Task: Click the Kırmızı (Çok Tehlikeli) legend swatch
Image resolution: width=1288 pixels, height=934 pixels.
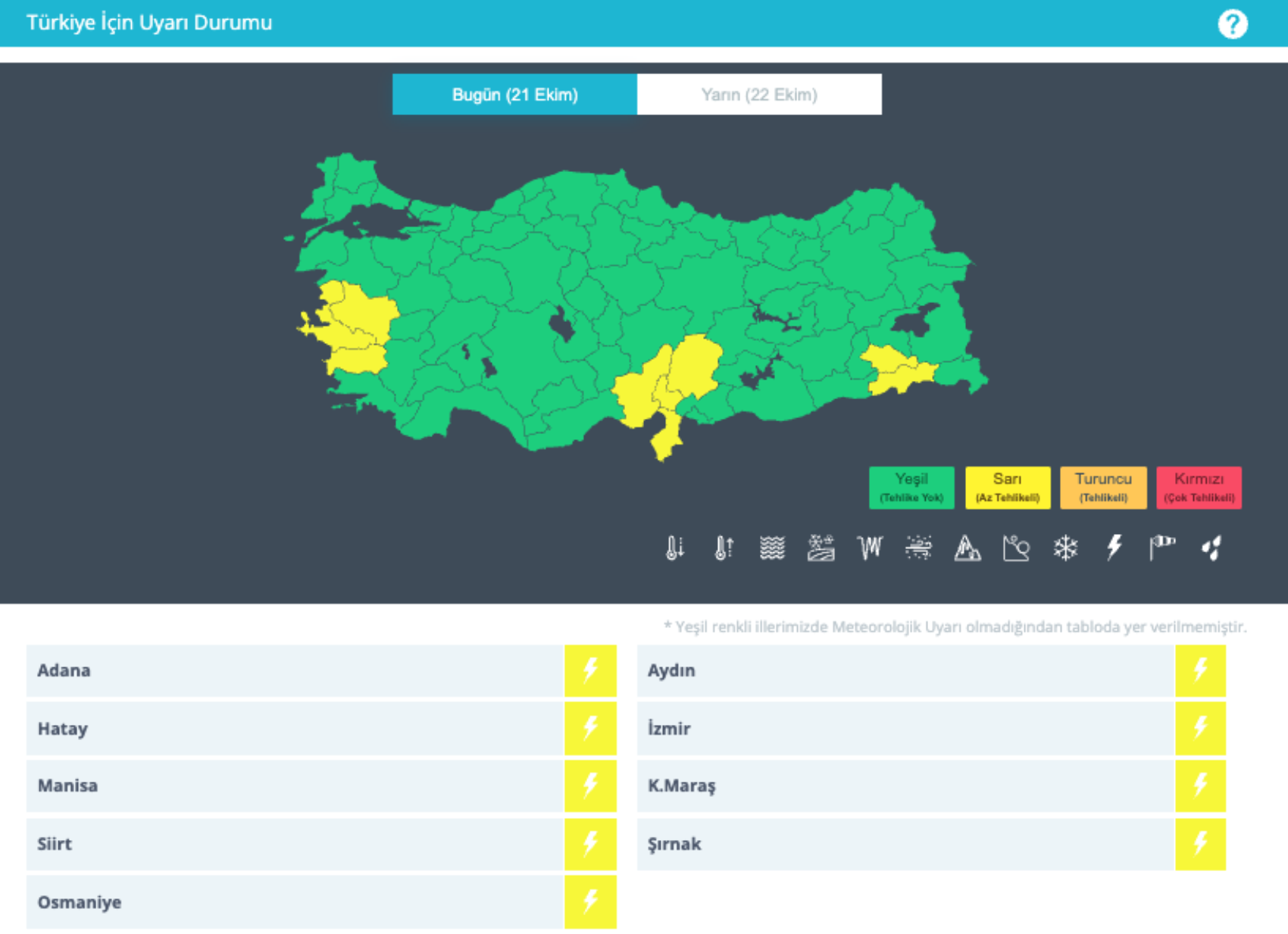Action: [x=1199, y=487]
